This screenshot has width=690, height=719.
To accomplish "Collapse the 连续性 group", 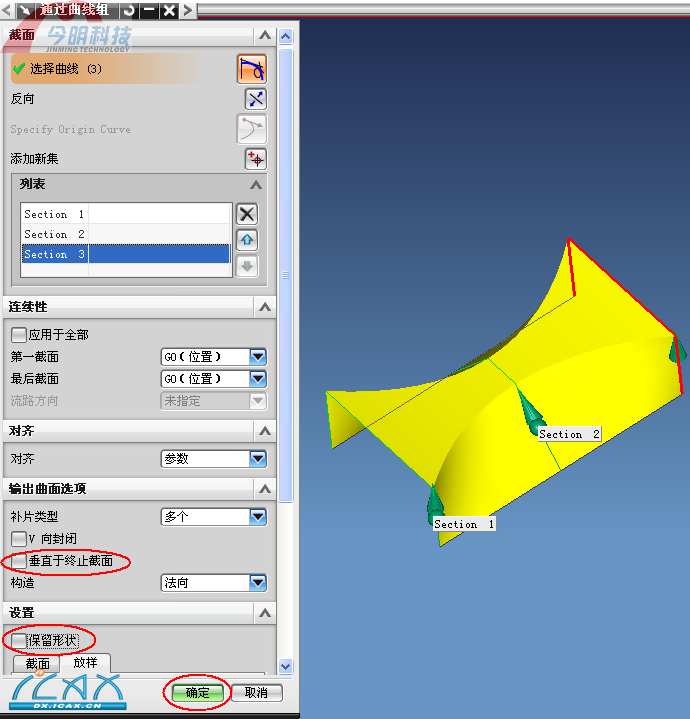I will (x=265, y=307).
